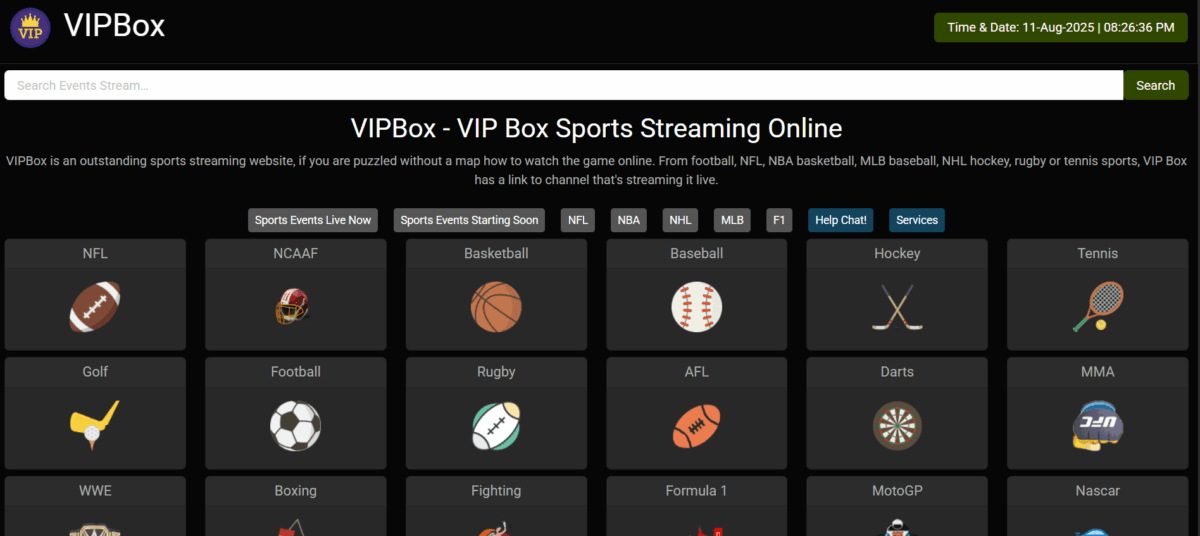1200x536 pixels.
Task: Open the Basketball ball icon
Action: pyautogui.click(x=496, y=306)
